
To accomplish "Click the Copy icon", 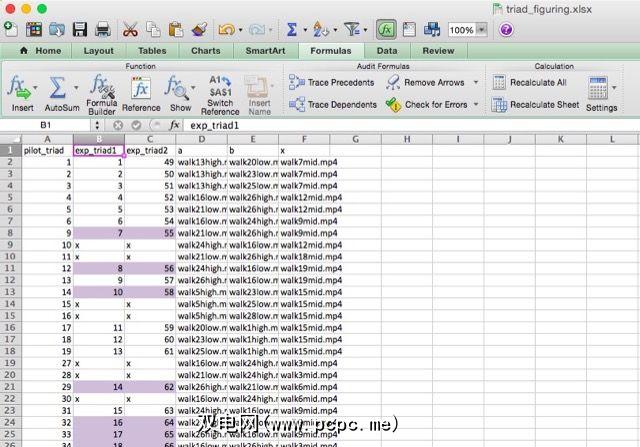I will click(x=153, y=29).
